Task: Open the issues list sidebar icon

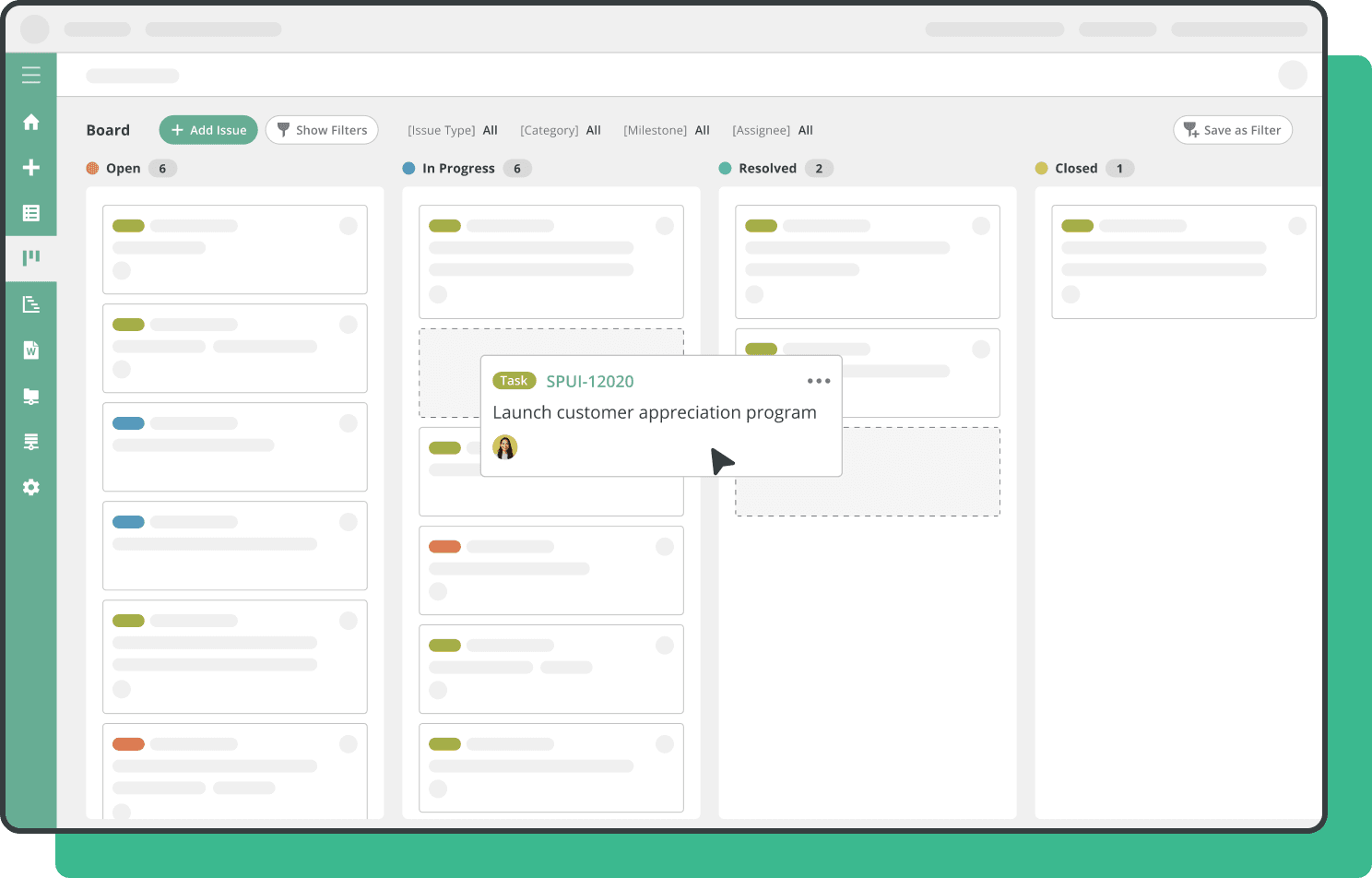Action: (x=31, y=213)
